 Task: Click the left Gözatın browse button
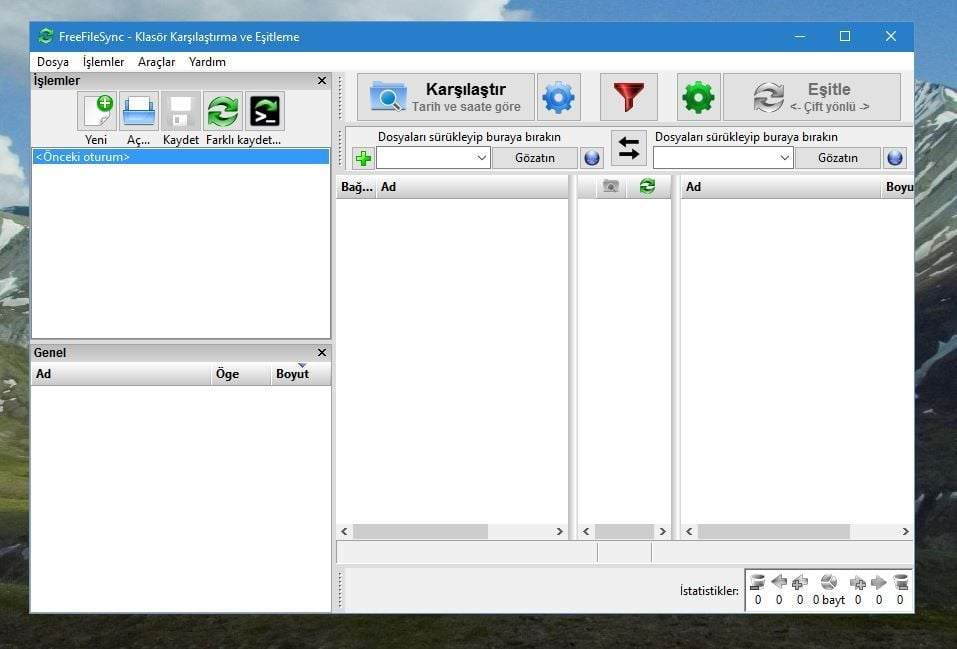click(535, 158)
